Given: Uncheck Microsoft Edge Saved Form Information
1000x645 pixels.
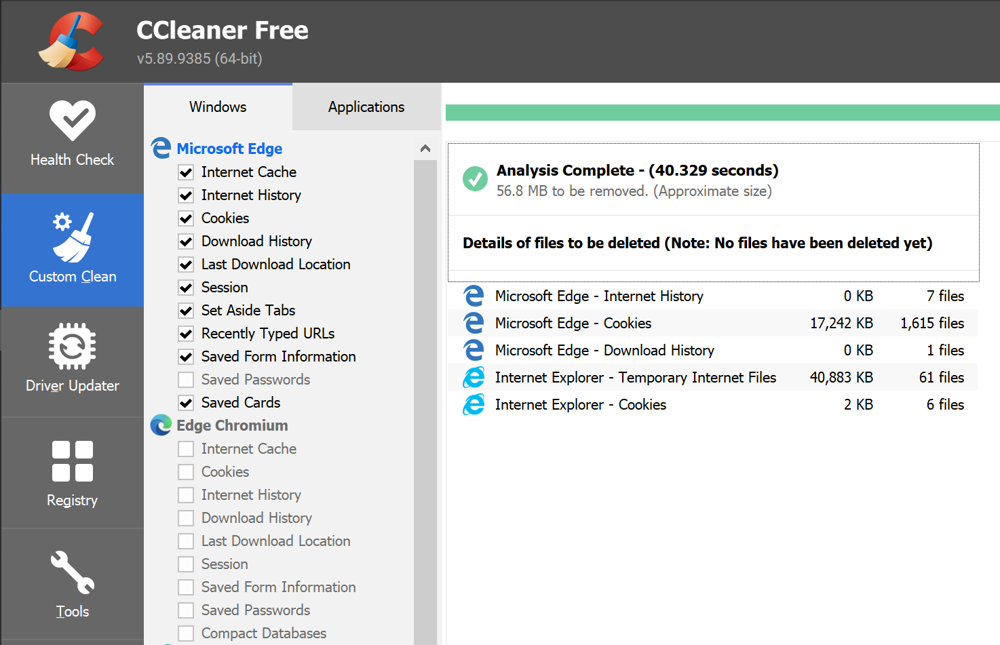Looking at the screenshot, I should [x=186, y=357].
